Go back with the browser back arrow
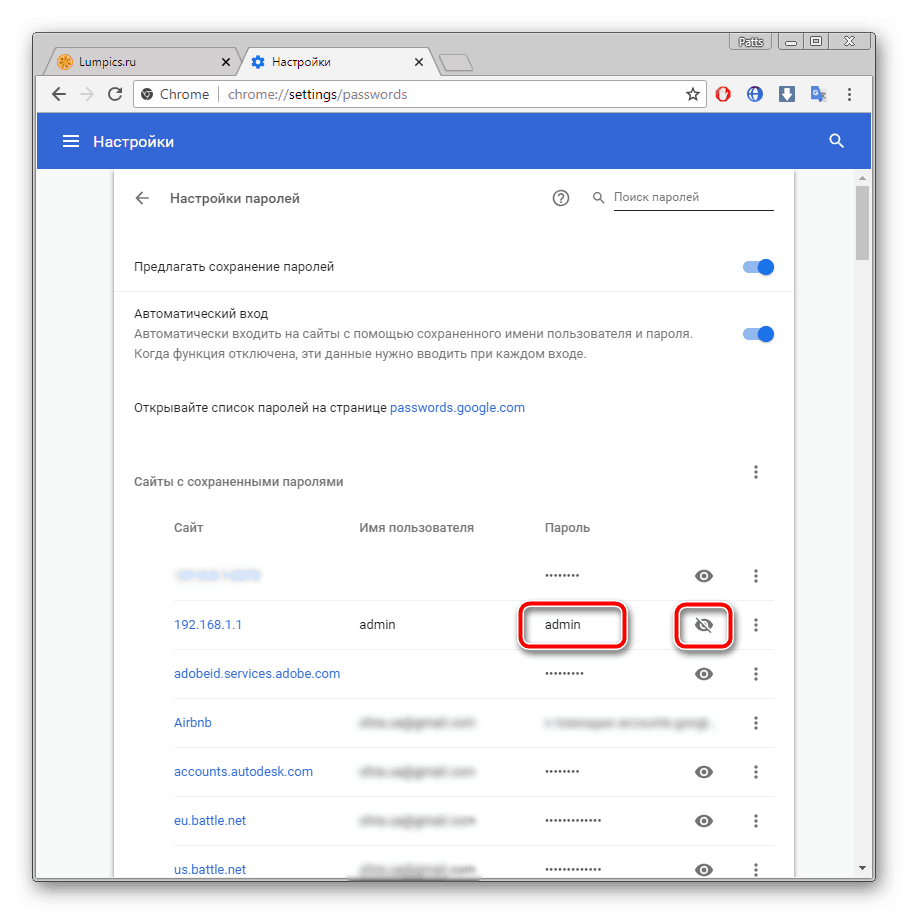 pos(59,94)
